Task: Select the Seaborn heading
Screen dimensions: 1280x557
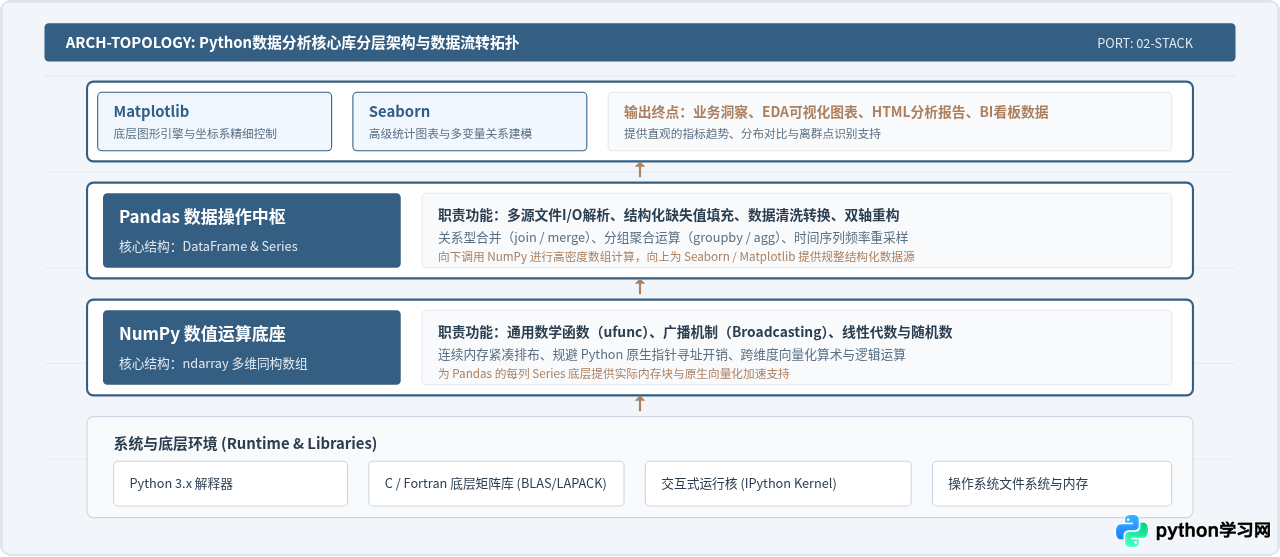Action: click(x=399, y=111)
